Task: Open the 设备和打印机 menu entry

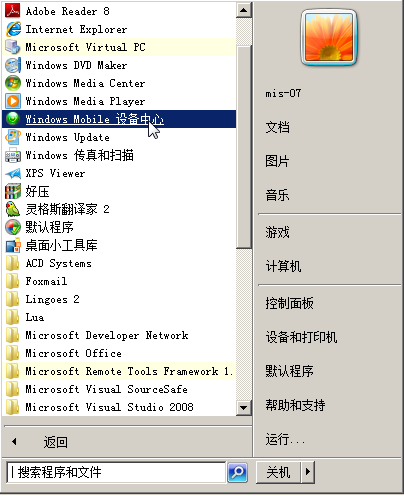Action: (x=301, y=337)
